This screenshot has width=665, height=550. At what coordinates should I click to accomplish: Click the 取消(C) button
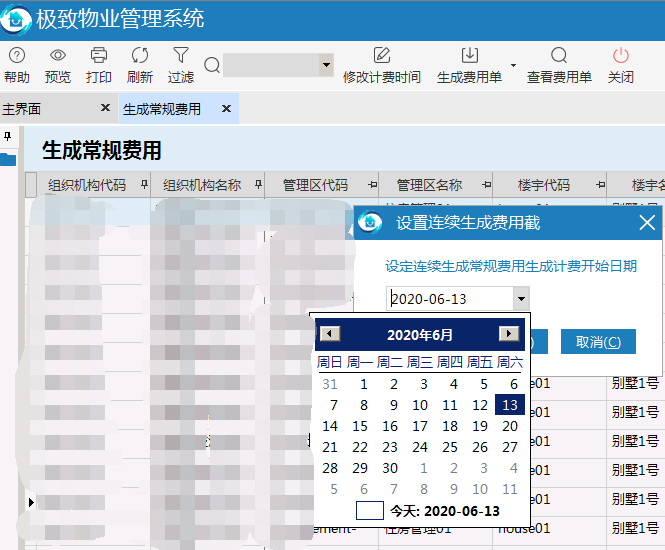tap(598, 341)
